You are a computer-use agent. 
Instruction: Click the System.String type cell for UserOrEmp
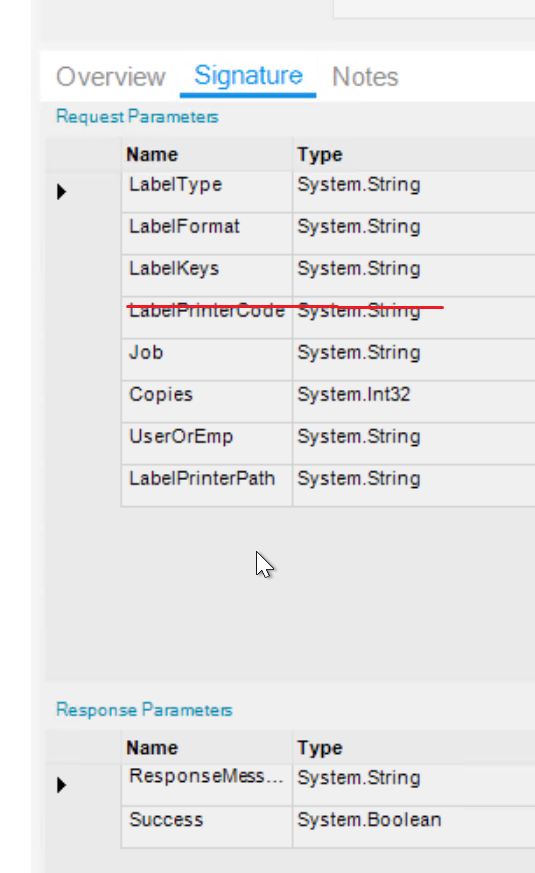click(x=414, y=444)
